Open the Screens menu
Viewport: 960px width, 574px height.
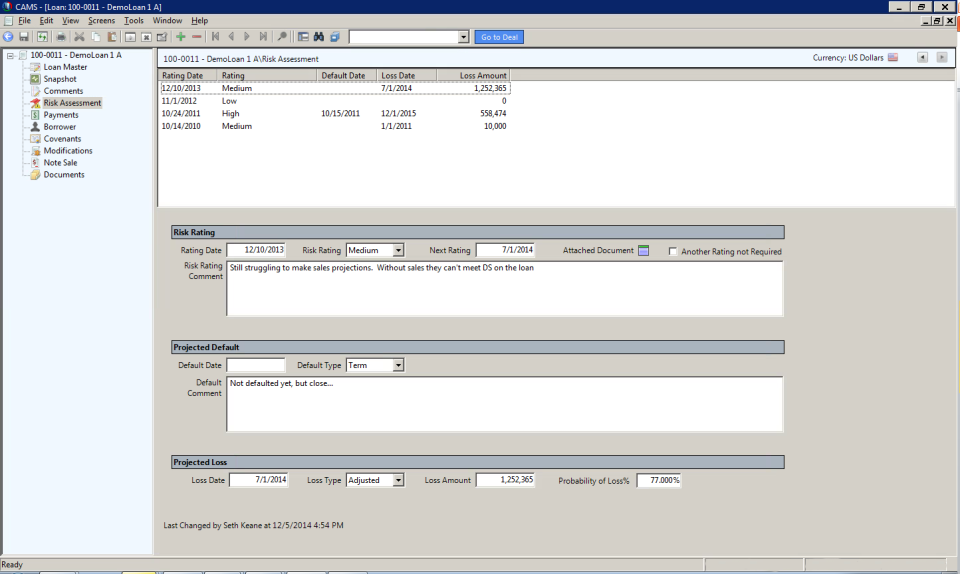pyautogui.click(x=101, y=20)
